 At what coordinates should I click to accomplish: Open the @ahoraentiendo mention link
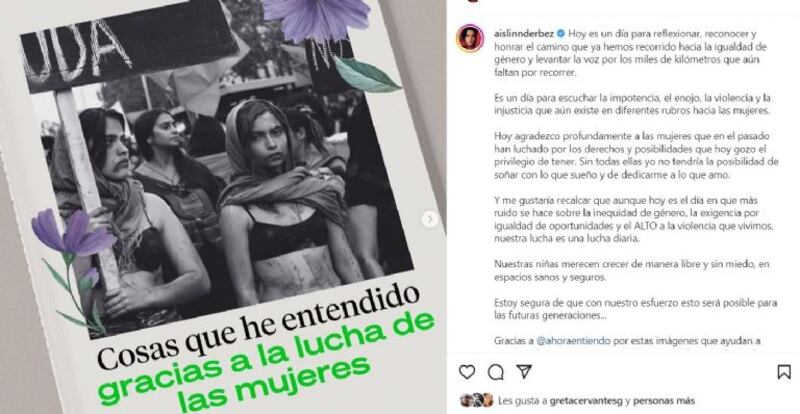(x=573, y=340)
